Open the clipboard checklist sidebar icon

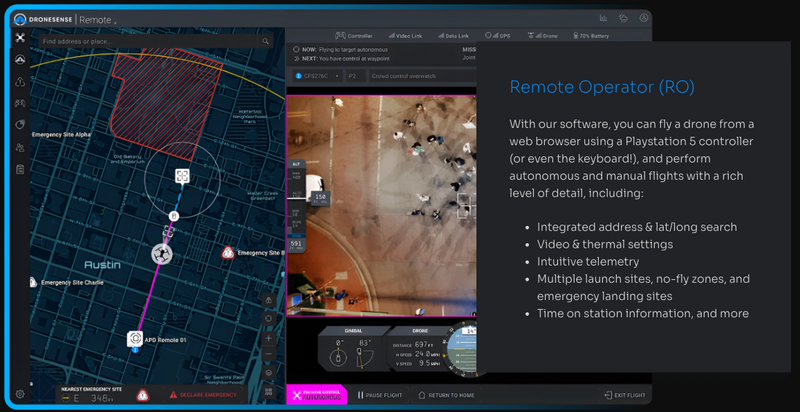(20, 169)
